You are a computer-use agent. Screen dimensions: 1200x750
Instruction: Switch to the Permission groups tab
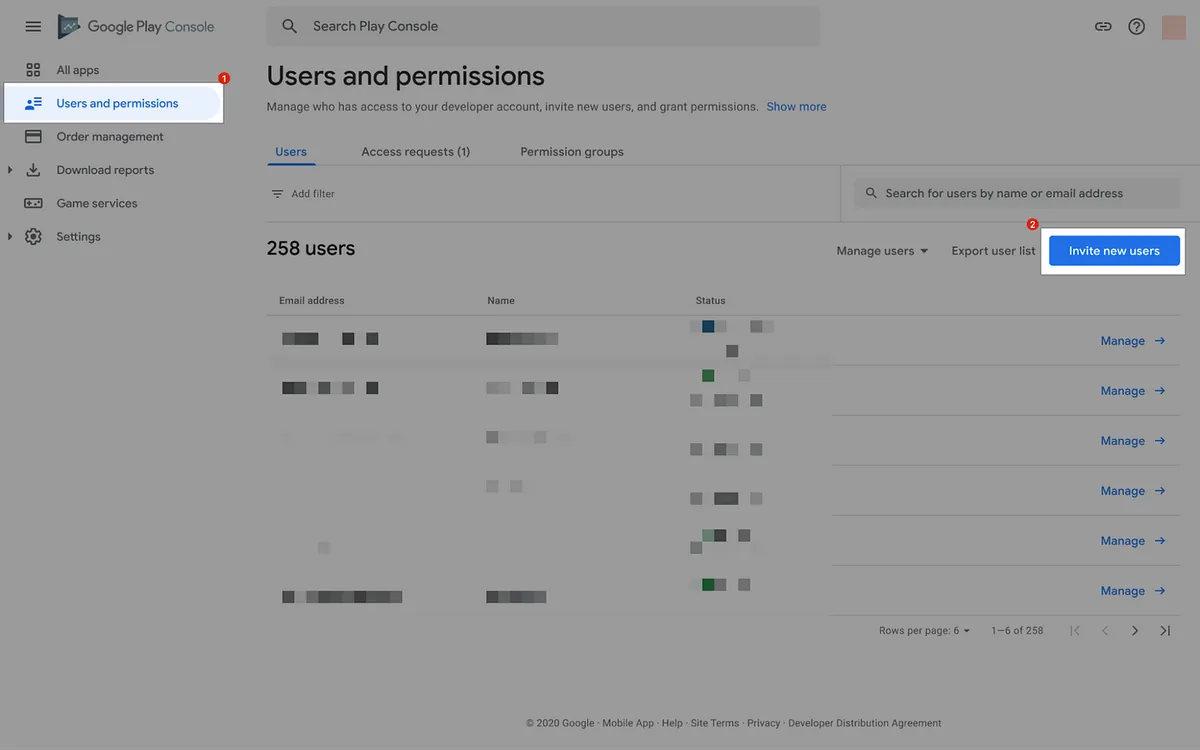(571, 152)
